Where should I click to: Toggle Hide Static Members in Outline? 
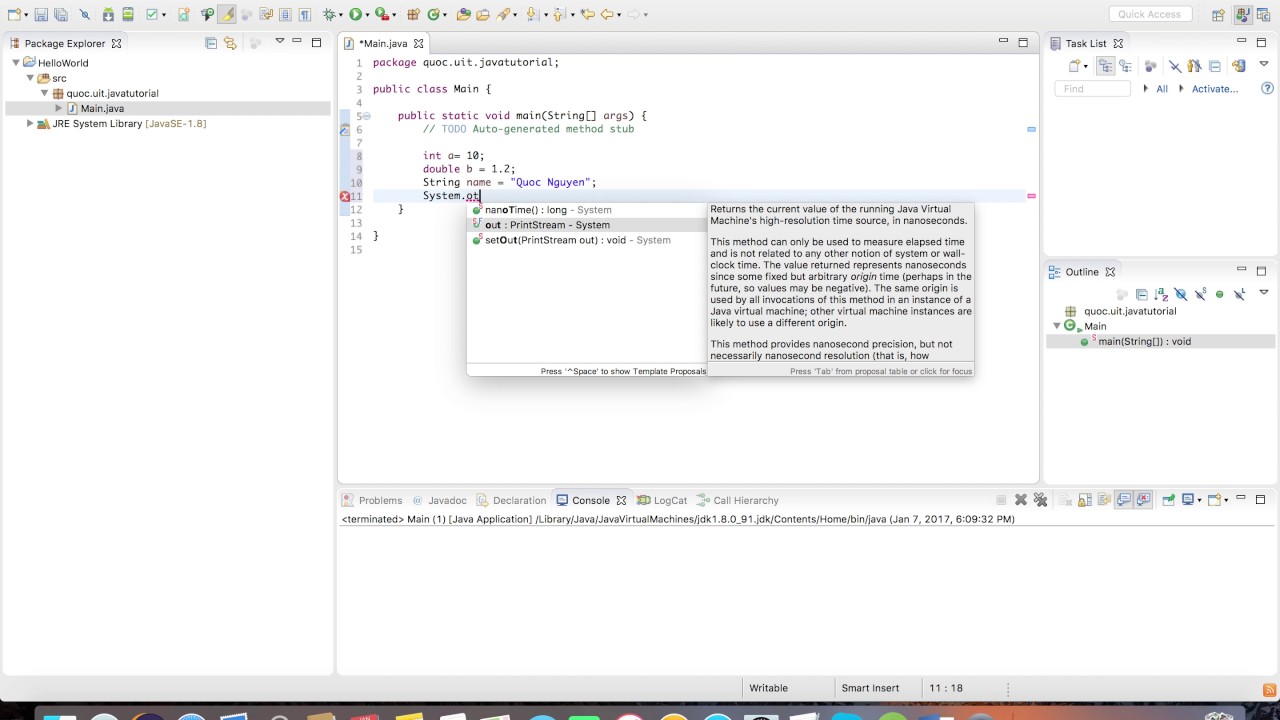click(1200, 294)
